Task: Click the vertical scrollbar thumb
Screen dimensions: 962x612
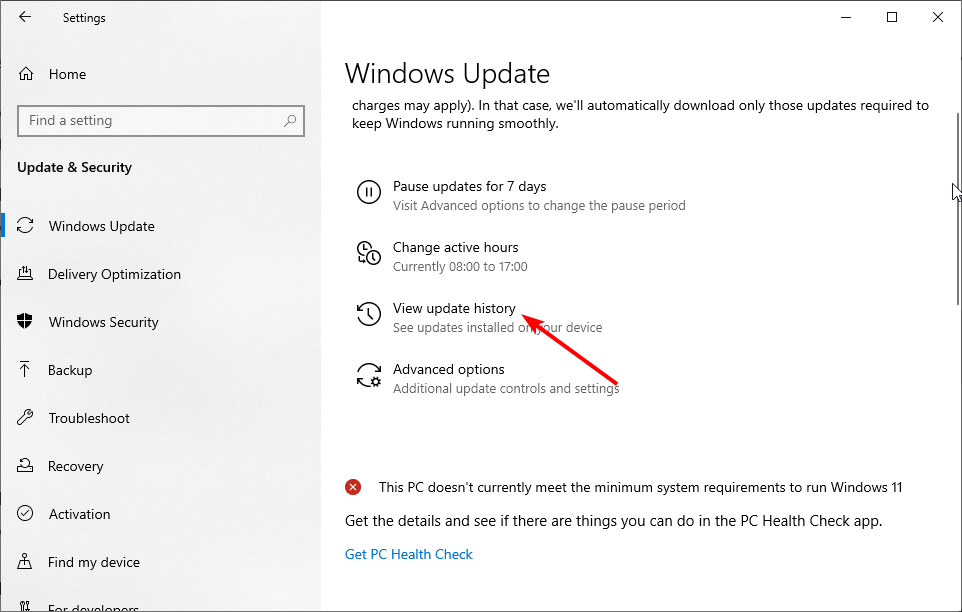Action: tap(958, 208)
